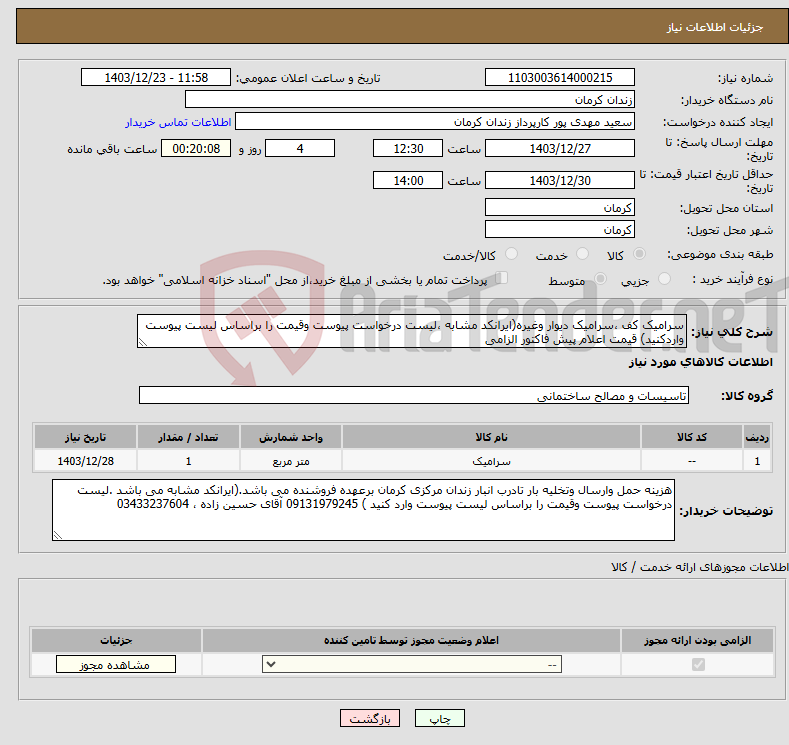789x745 pixels.
Task: Select the کالا radio button
Action: (639, 254)
